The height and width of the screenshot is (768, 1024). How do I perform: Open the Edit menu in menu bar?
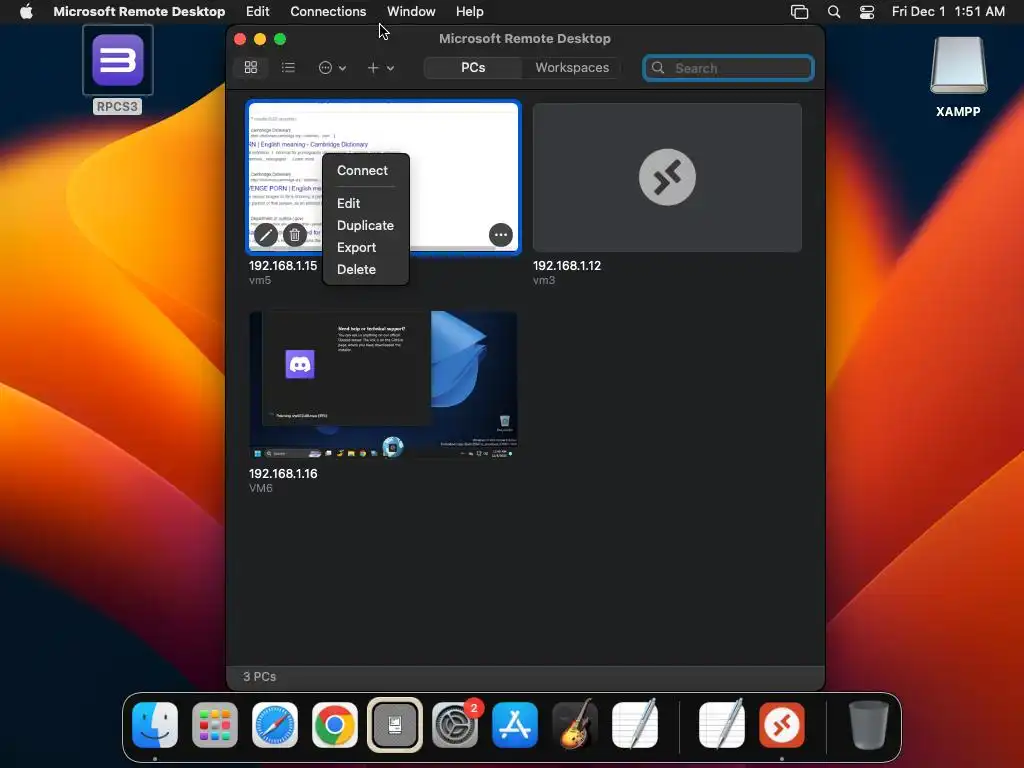(257, 11)
